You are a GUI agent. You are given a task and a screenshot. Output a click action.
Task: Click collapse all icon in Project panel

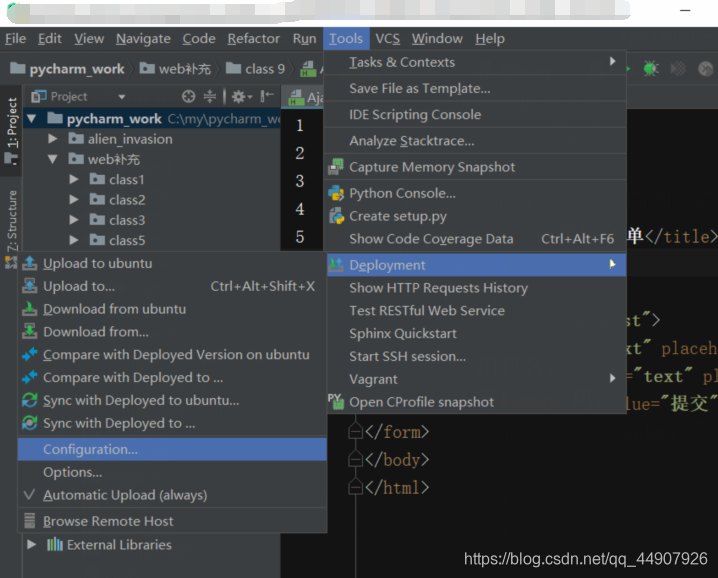210,96
